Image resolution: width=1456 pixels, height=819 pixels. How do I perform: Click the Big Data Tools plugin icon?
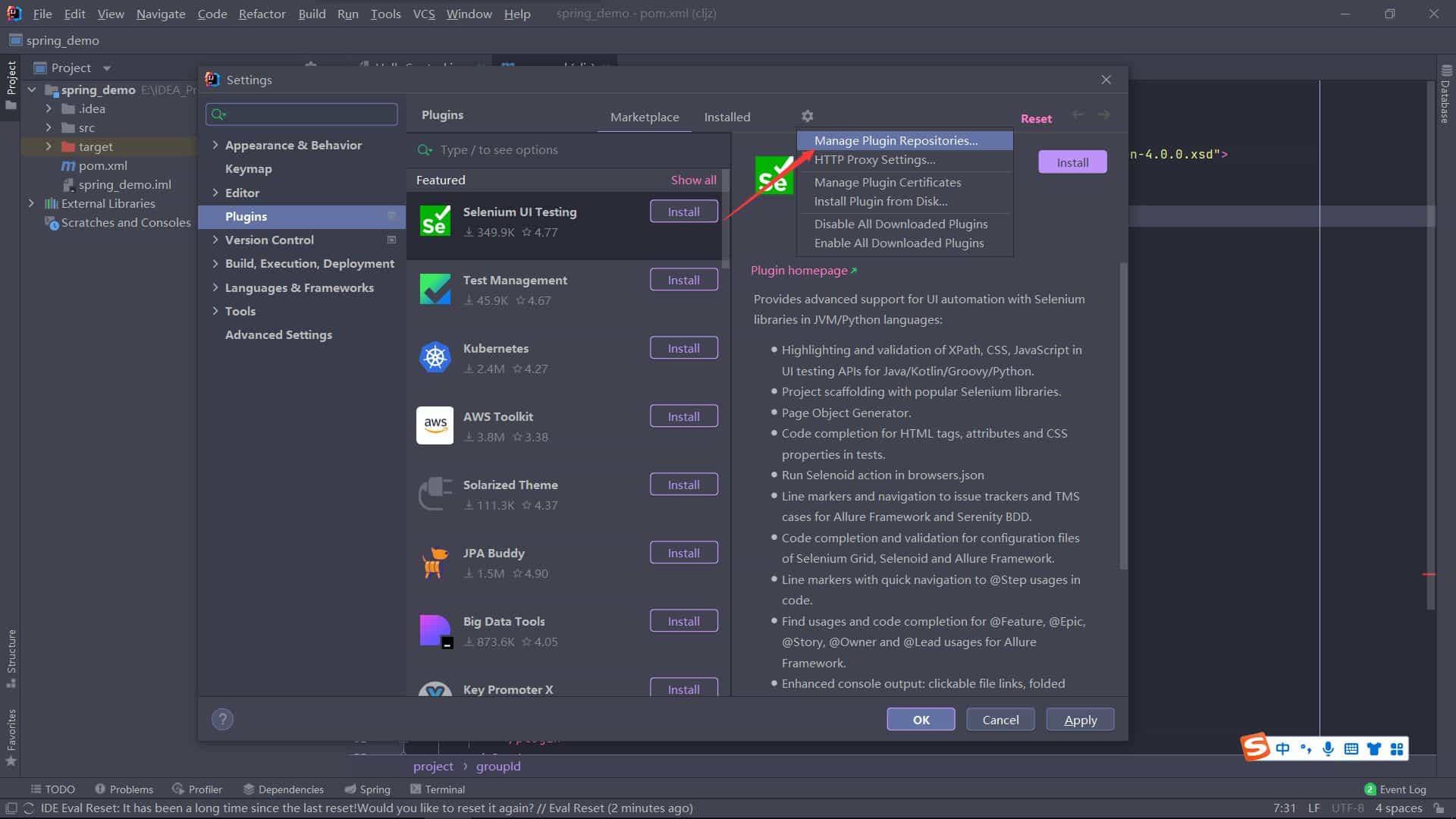coord(435,630)
